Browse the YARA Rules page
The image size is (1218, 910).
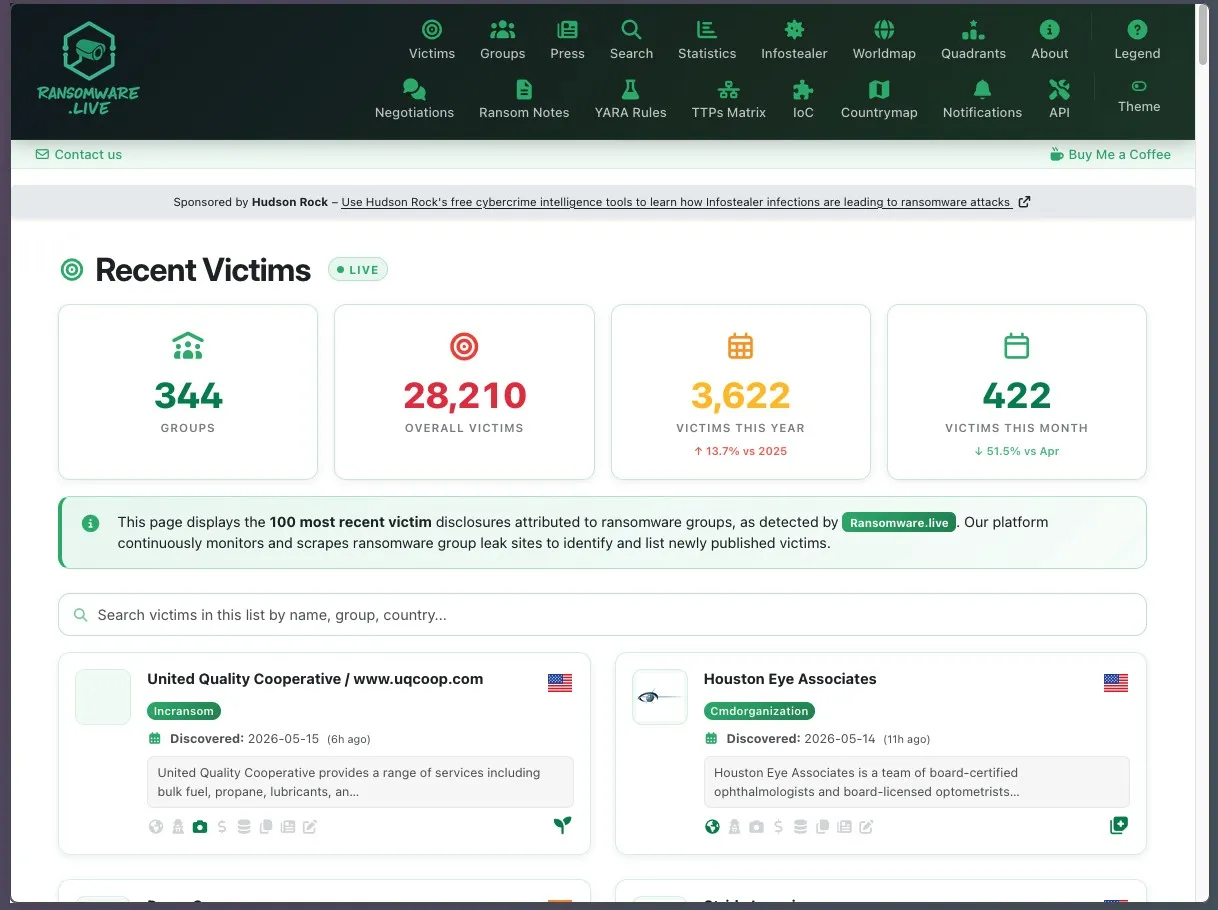[630, 100]
